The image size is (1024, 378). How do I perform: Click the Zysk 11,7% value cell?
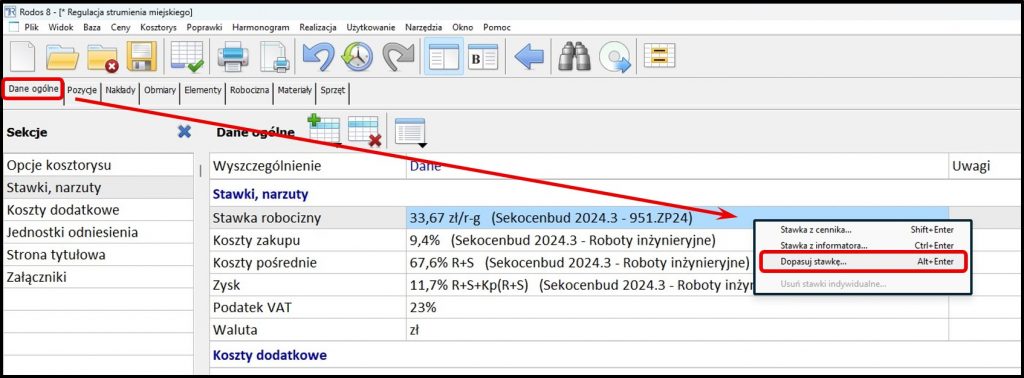pos(580,285)
